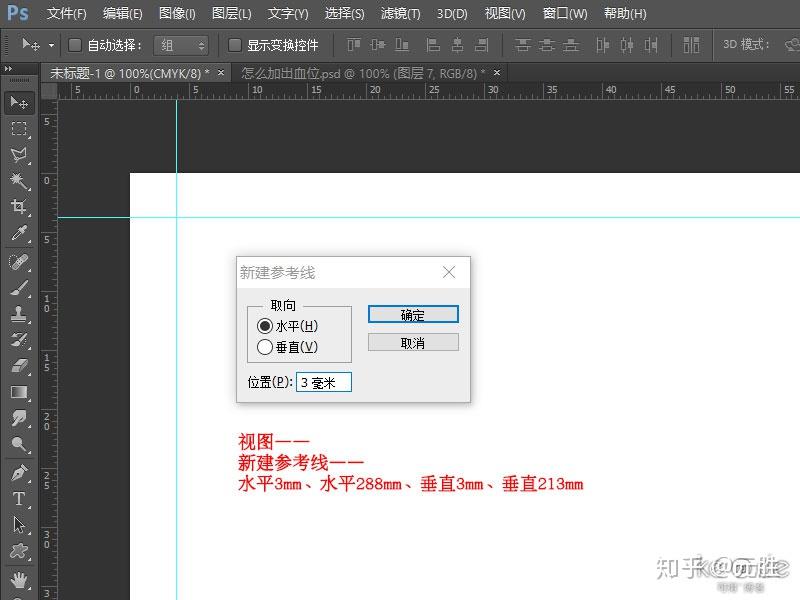
Task: Select the Horizontal Type tool
Action: pos(17,499)
